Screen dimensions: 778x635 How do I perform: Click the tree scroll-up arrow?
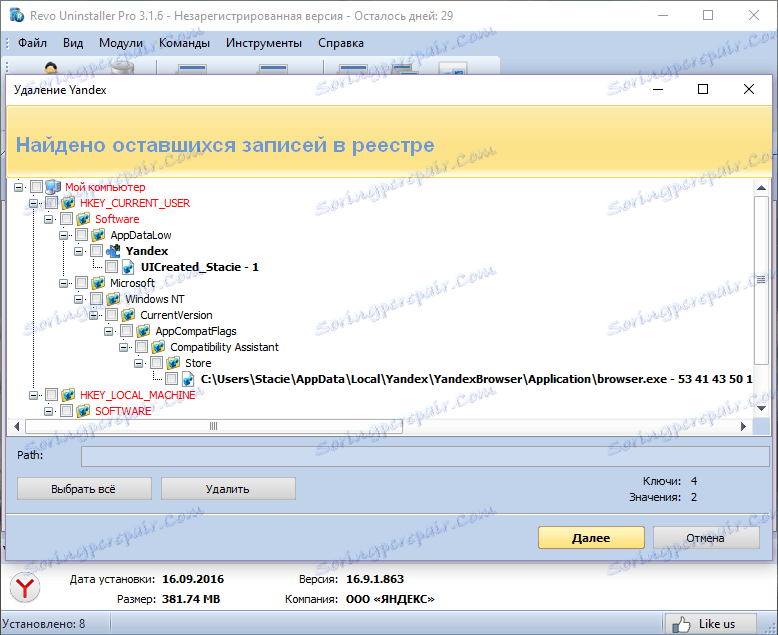pyautogui.click(x=761, y=188)
